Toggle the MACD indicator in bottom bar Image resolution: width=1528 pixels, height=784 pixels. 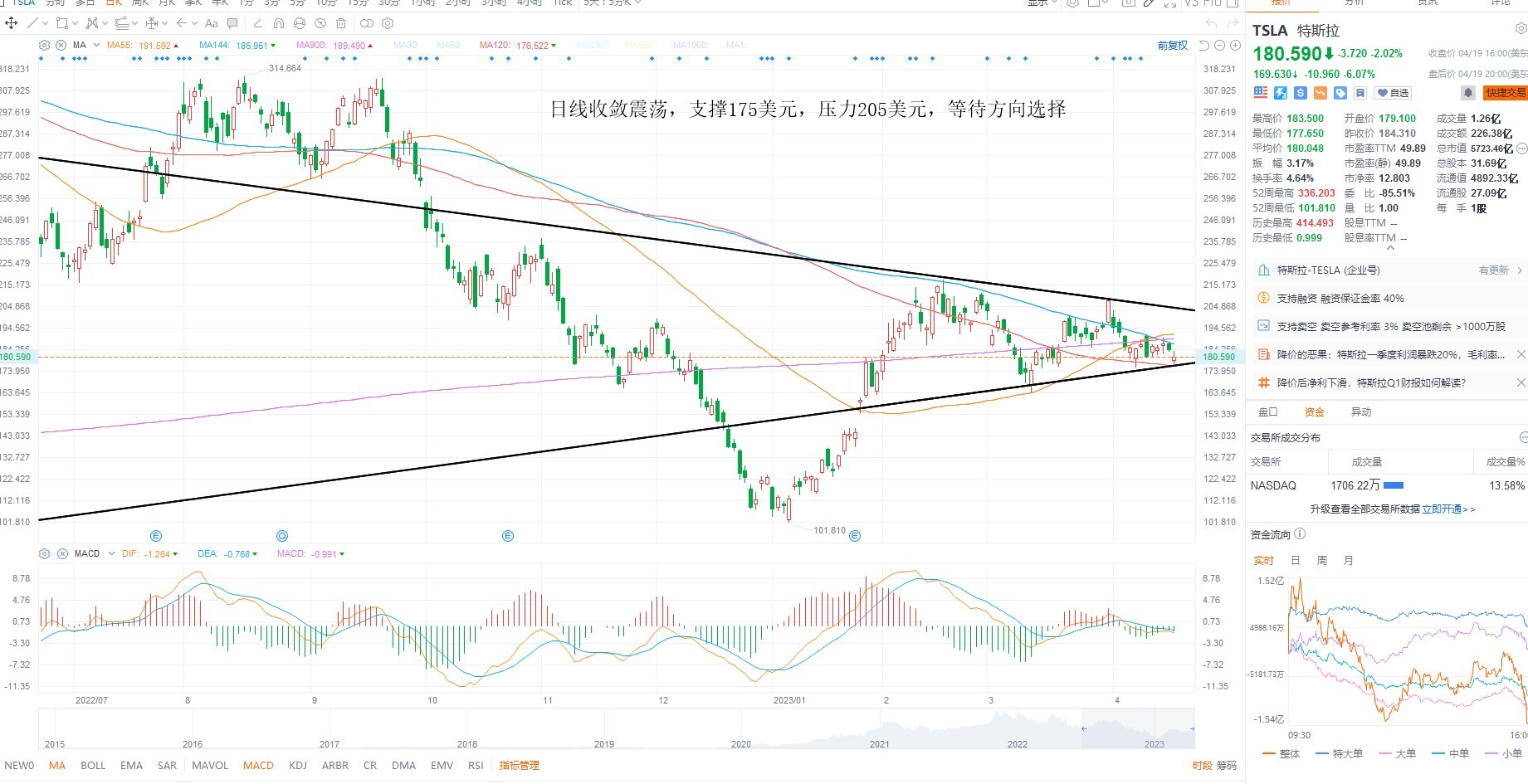pyautogui.click(x=258, y=766)
